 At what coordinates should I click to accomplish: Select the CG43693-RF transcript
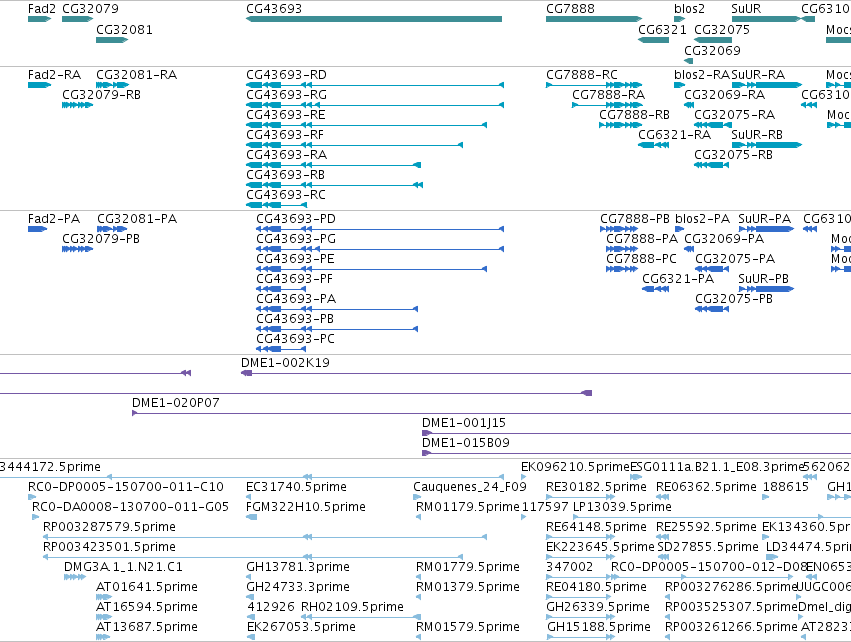click(354, 145)
